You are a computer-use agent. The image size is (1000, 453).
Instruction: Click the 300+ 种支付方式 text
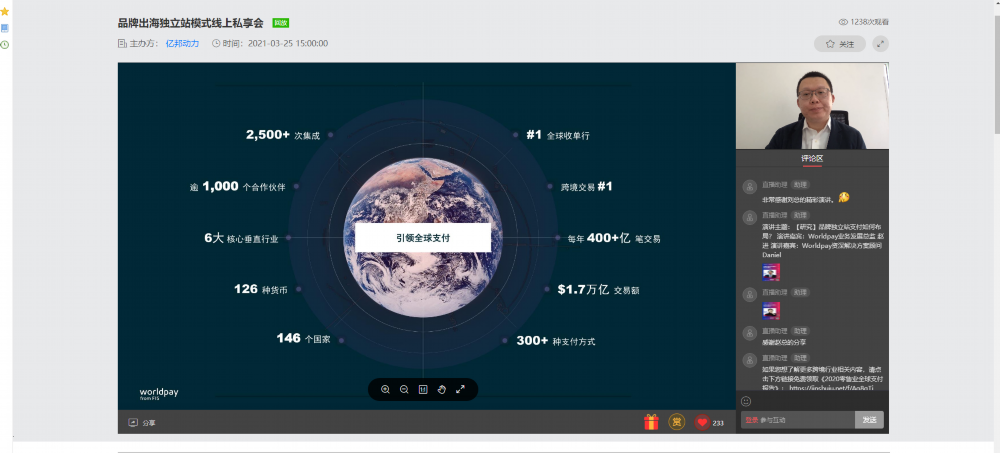coord(555,341)
